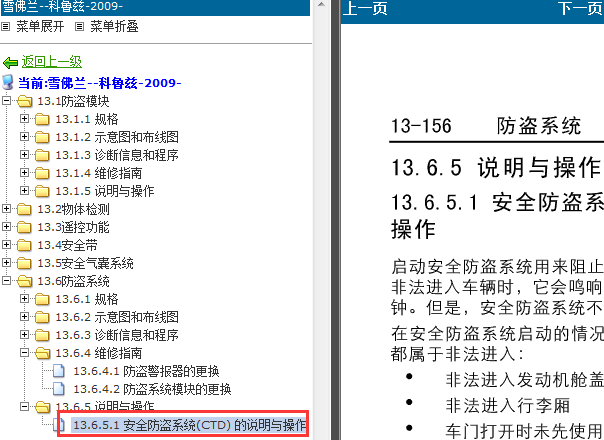
Task: Expand the 13.2物体检测 node
Action: pos(6,209)
